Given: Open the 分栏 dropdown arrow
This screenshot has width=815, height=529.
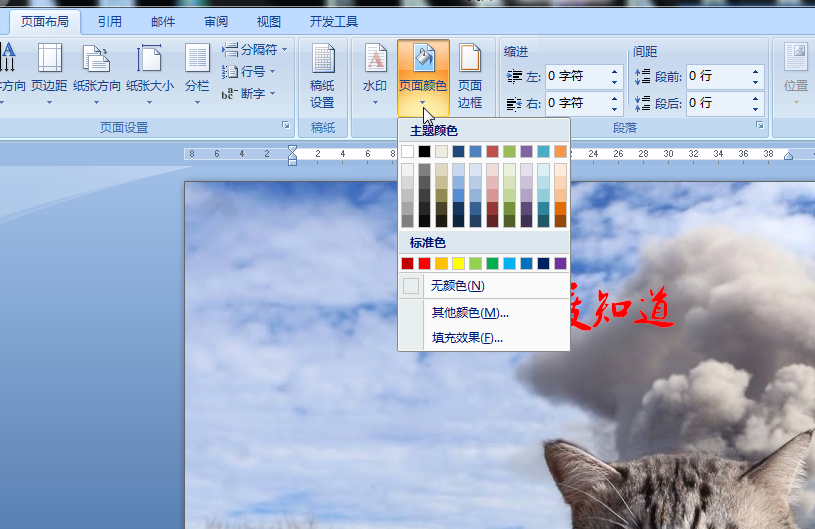Looking at the screenshot, I should 198,102.
